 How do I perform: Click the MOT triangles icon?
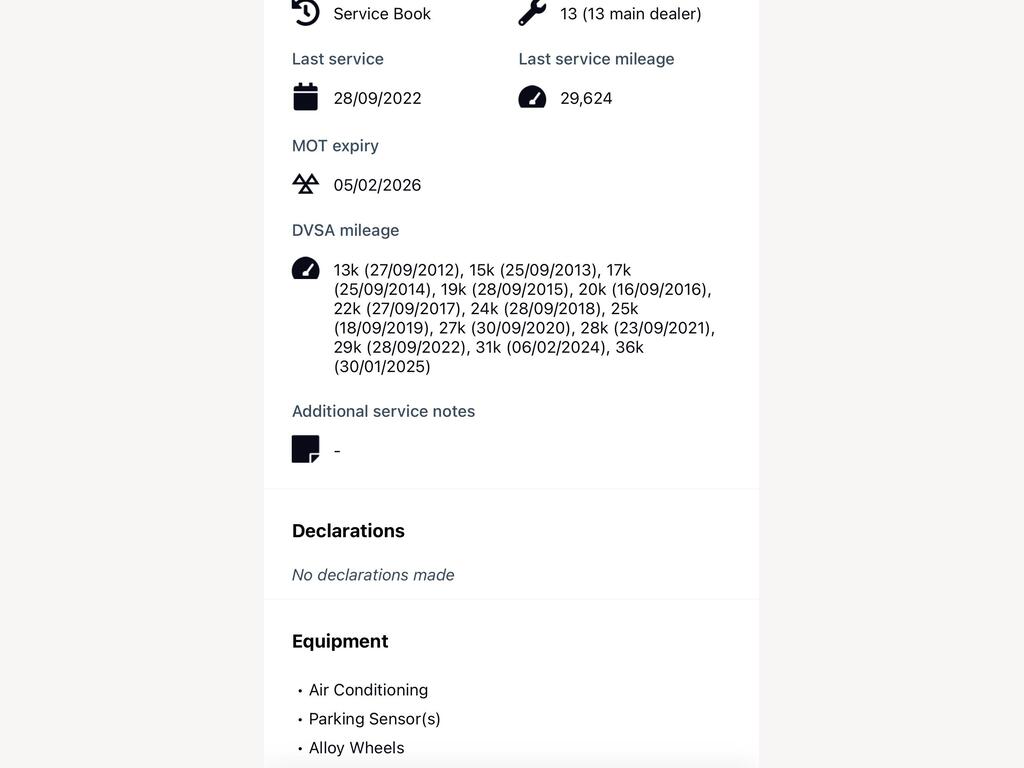[305, 184]
